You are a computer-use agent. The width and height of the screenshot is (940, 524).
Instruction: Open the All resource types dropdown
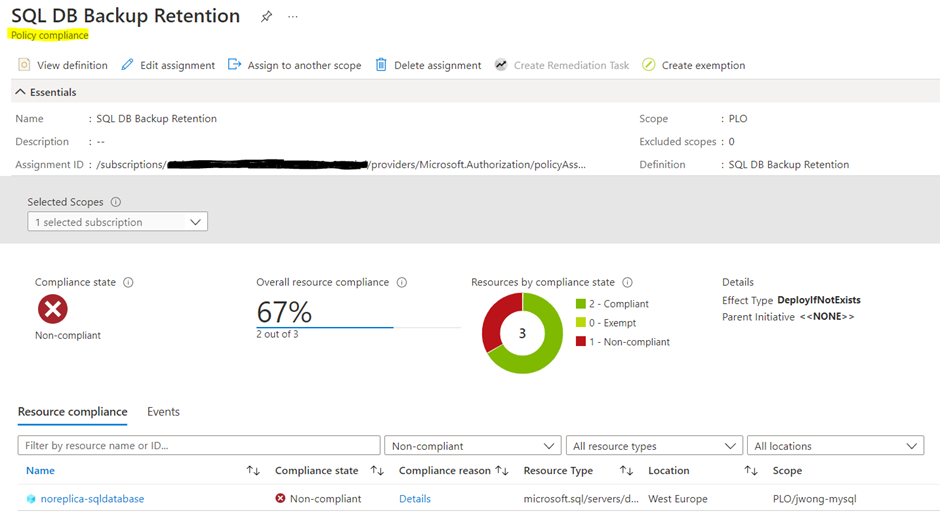[654, 445]
